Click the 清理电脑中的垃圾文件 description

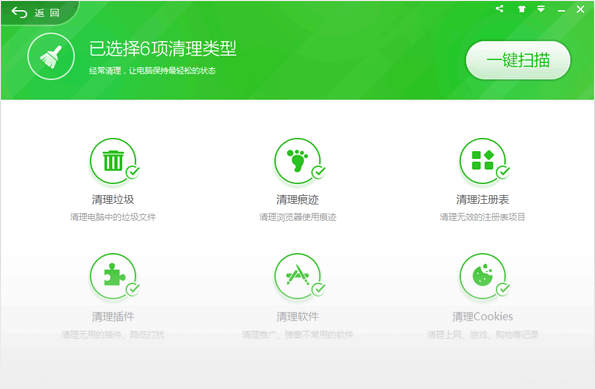(x=113, y=217)
